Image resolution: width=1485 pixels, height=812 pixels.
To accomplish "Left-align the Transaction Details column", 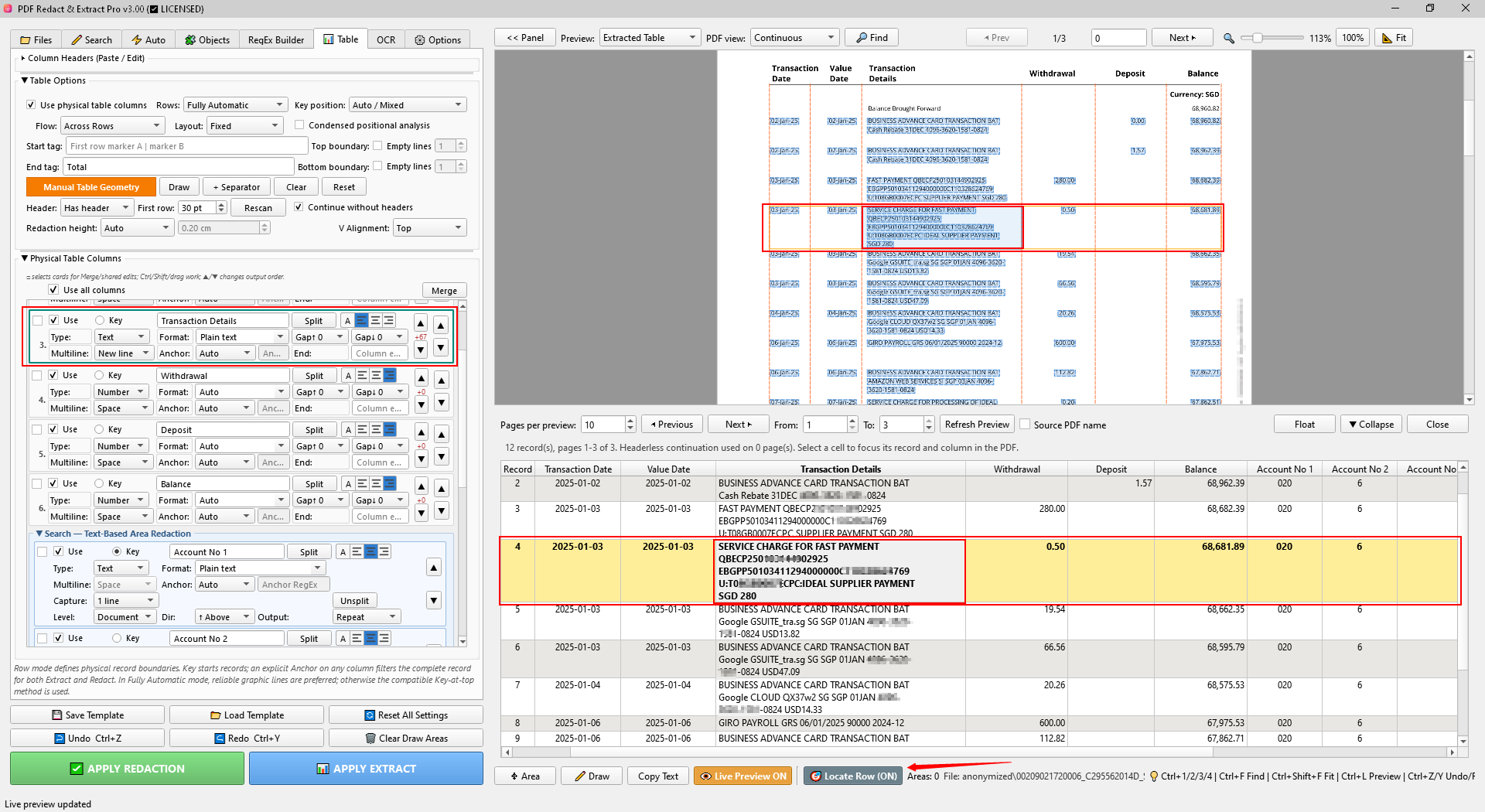I will click(361, 320).
